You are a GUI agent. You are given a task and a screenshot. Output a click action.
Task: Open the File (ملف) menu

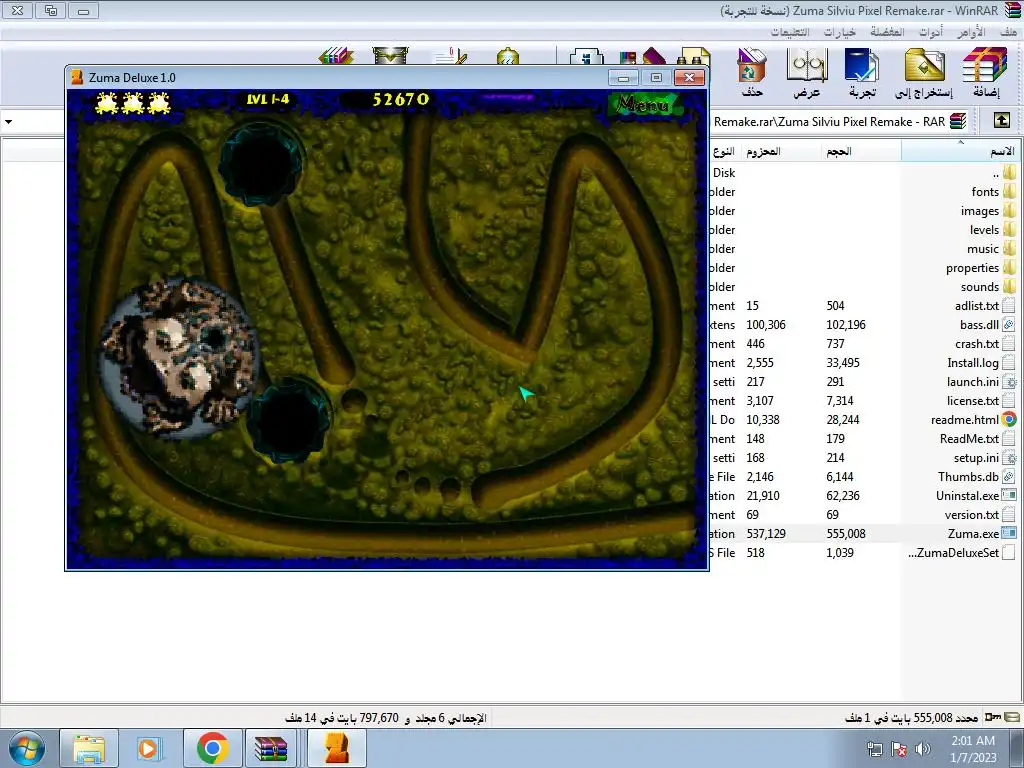[1008, 31]
